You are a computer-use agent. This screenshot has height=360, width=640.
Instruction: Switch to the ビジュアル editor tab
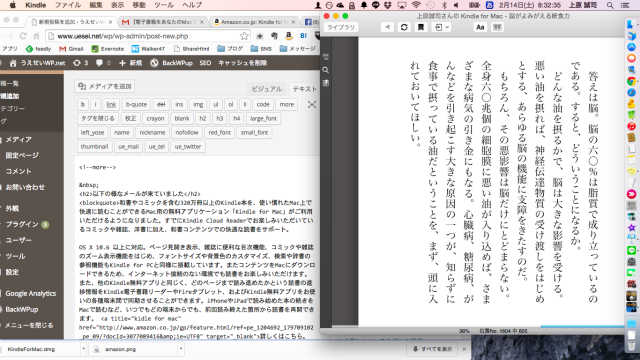267,89
